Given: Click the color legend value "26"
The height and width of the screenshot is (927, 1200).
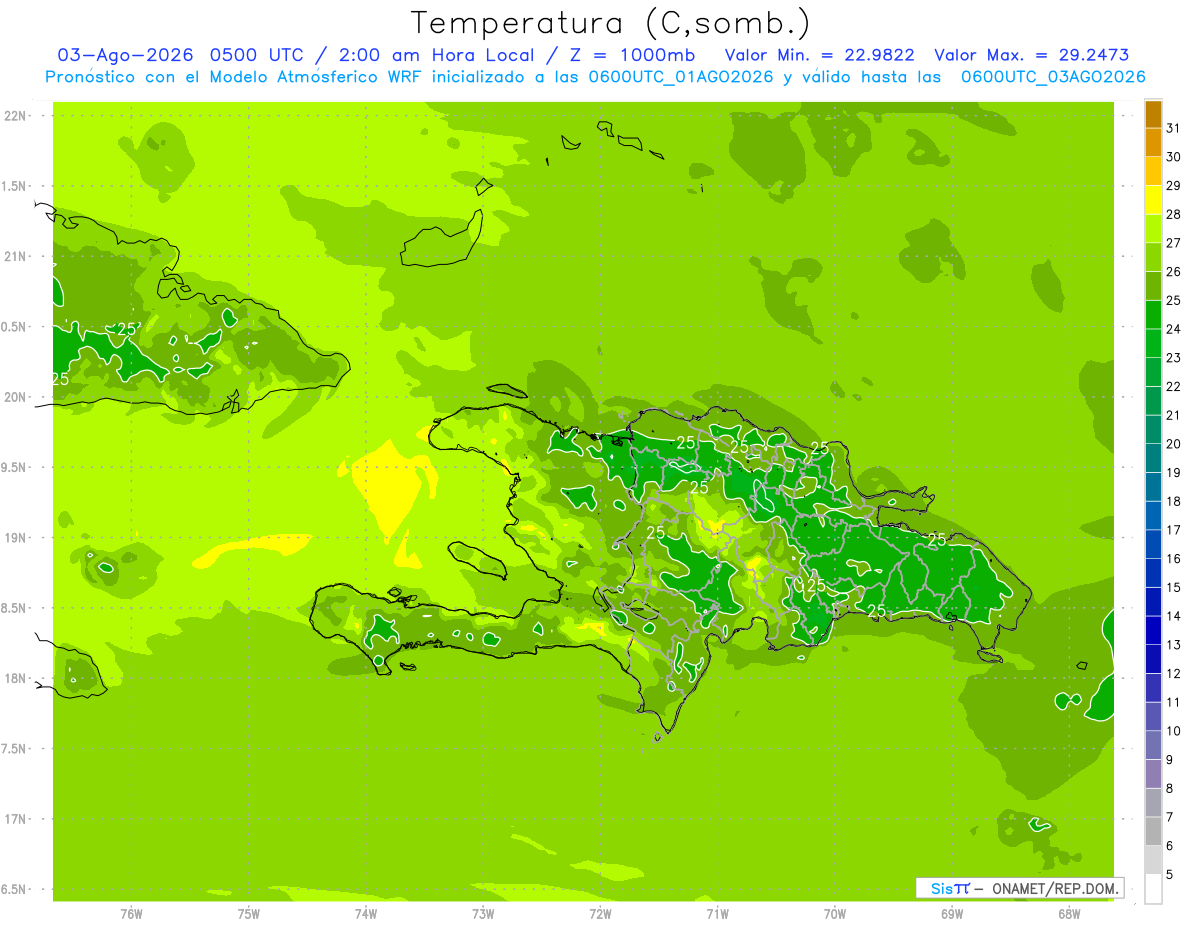Looking at the screenshot, I should point(1174,272).
